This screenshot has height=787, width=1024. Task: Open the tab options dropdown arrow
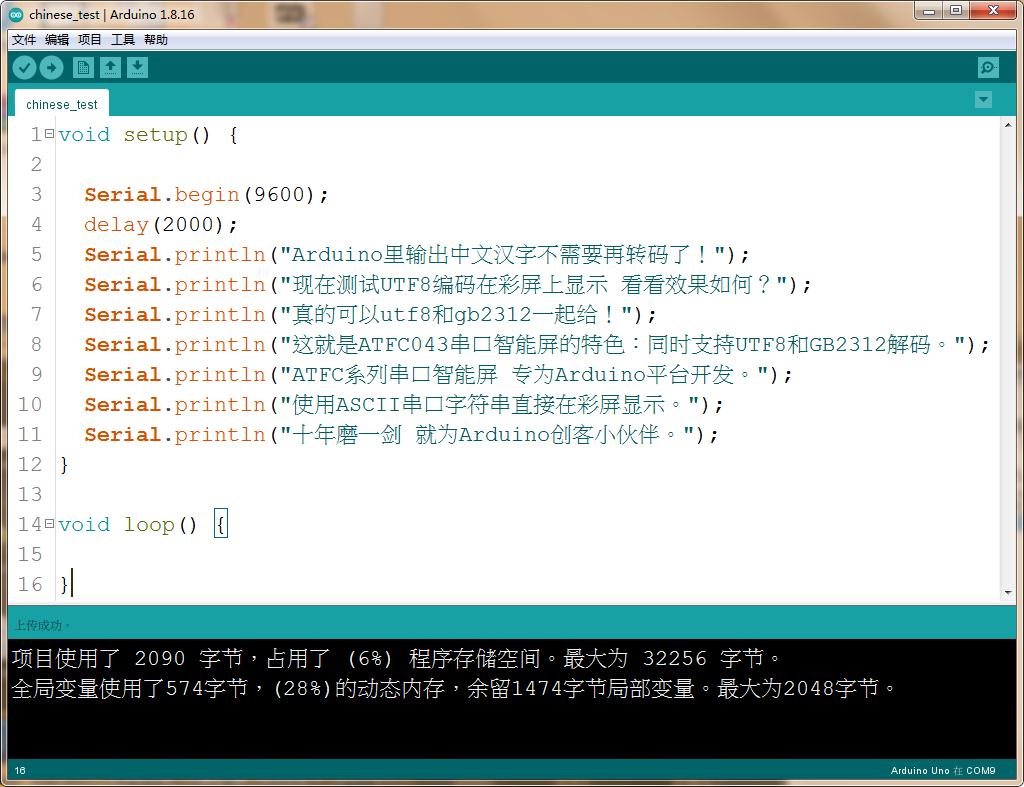984,99
